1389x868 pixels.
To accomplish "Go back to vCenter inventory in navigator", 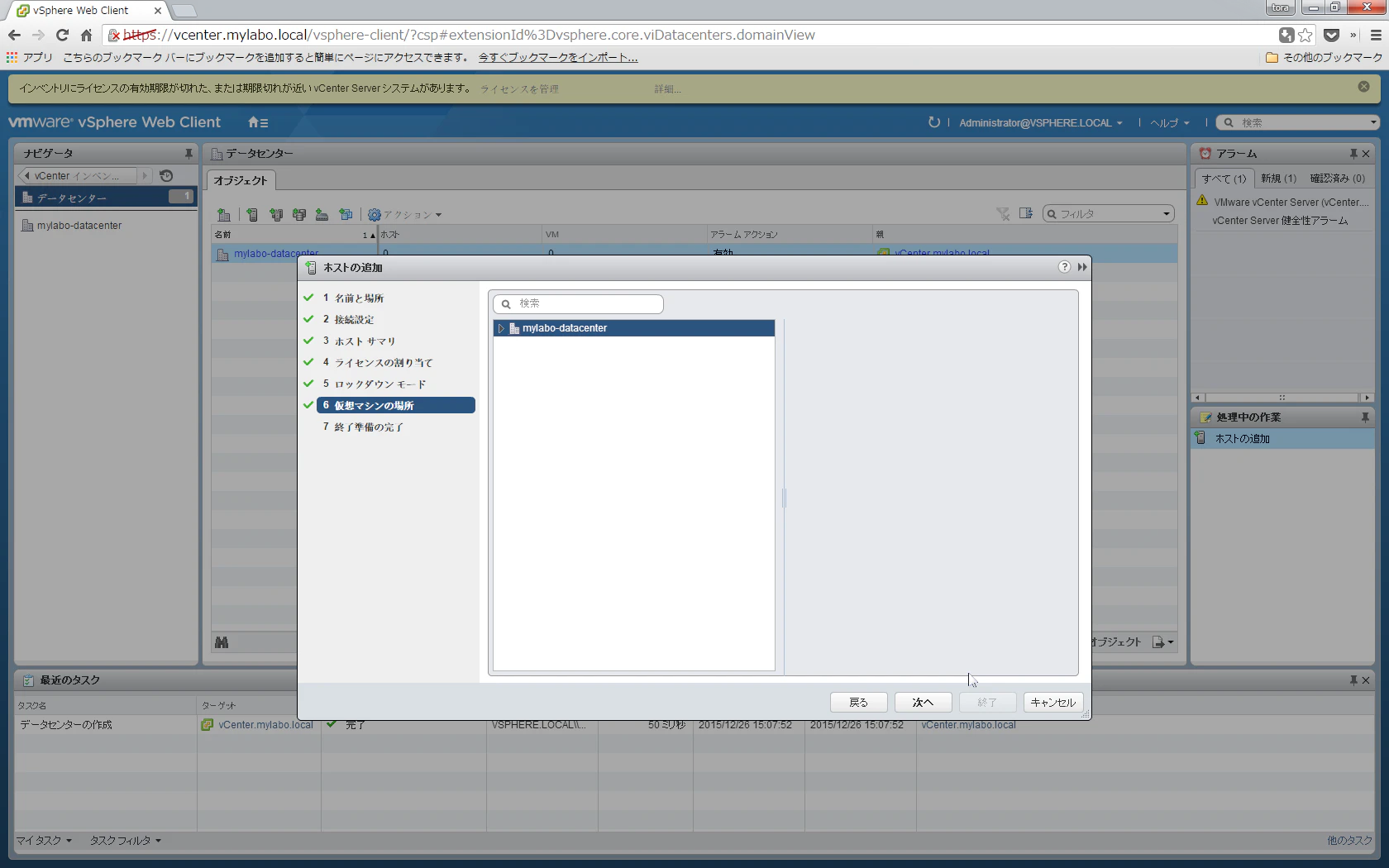I will click(x=77, y=176).
